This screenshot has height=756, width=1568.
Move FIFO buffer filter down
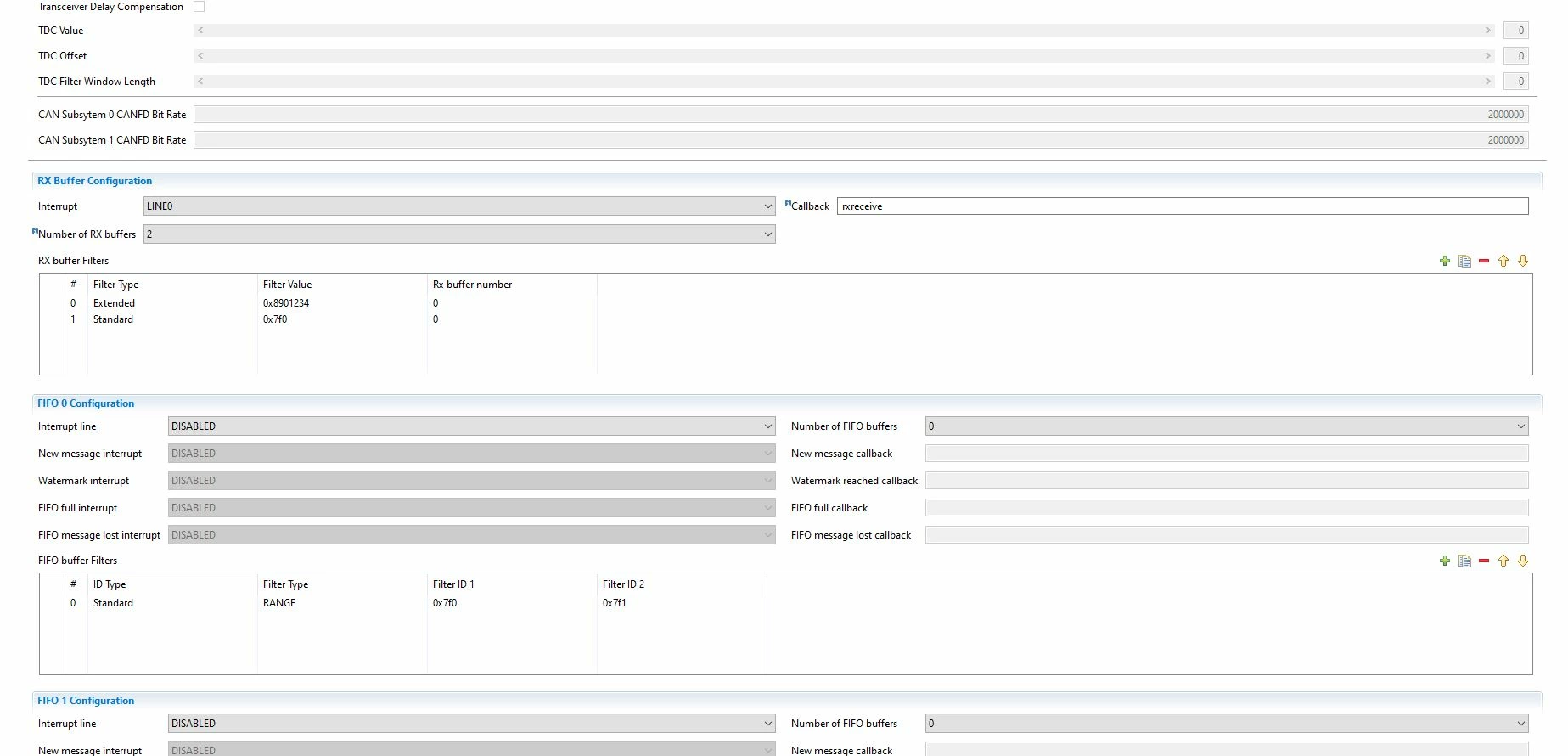[1523, 561]
